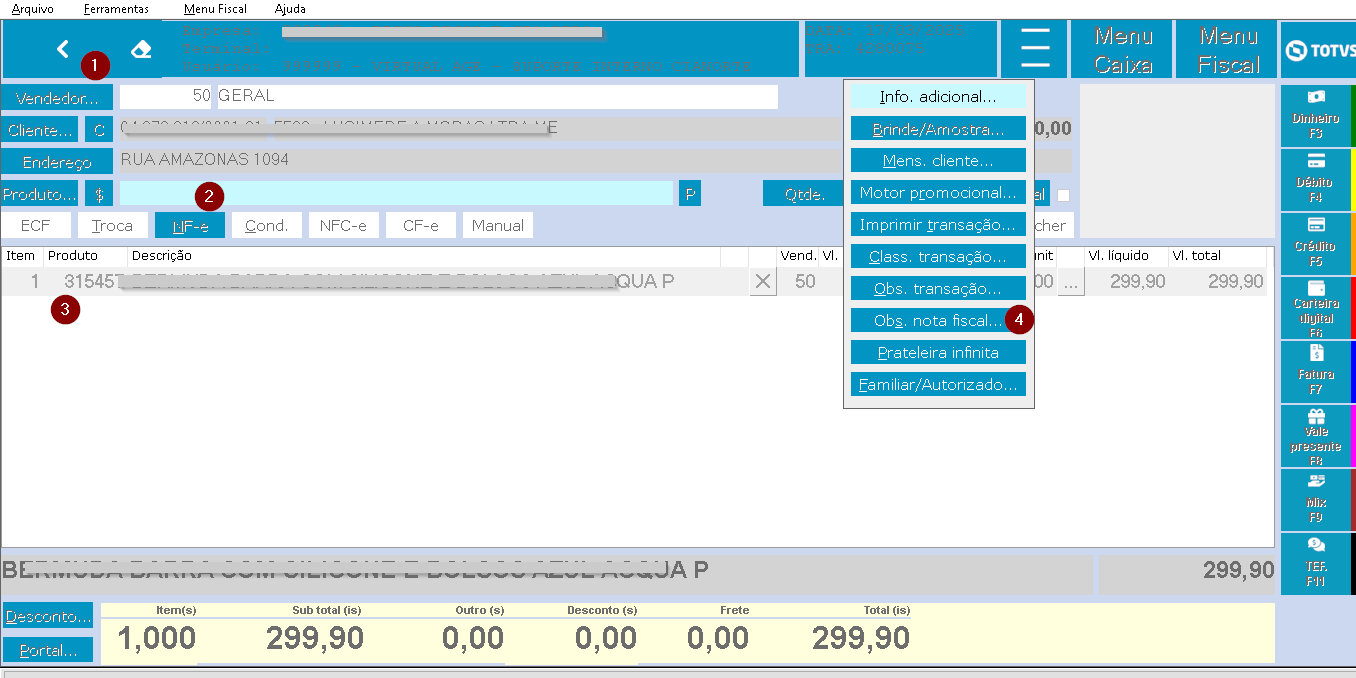This screenshot has height=678, width=1356.
Task: Select Crédito F5 payment
Action: click(x=1315, y=243)
